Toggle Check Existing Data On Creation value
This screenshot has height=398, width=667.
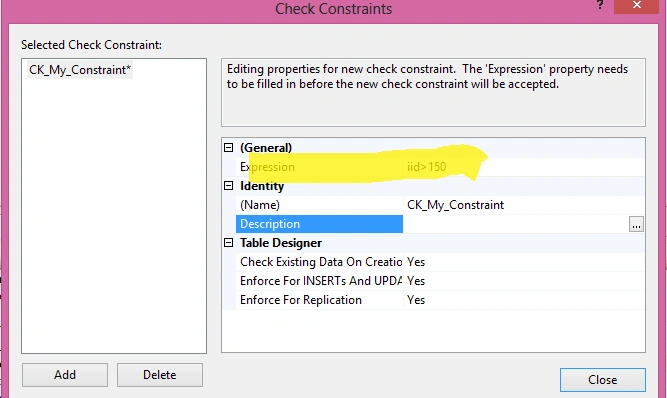(x=524, y=262)
